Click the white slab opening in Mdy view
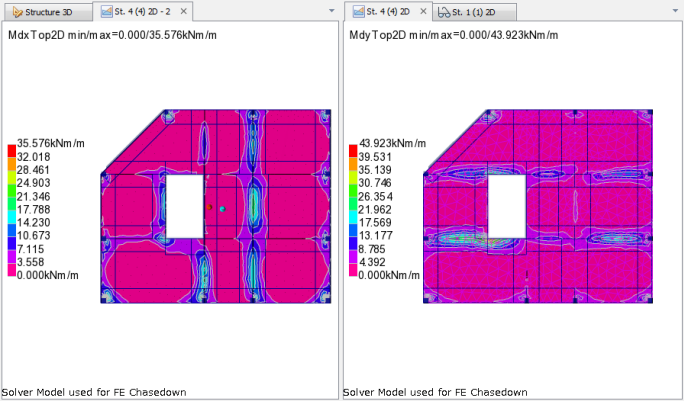 pos(507,206)
